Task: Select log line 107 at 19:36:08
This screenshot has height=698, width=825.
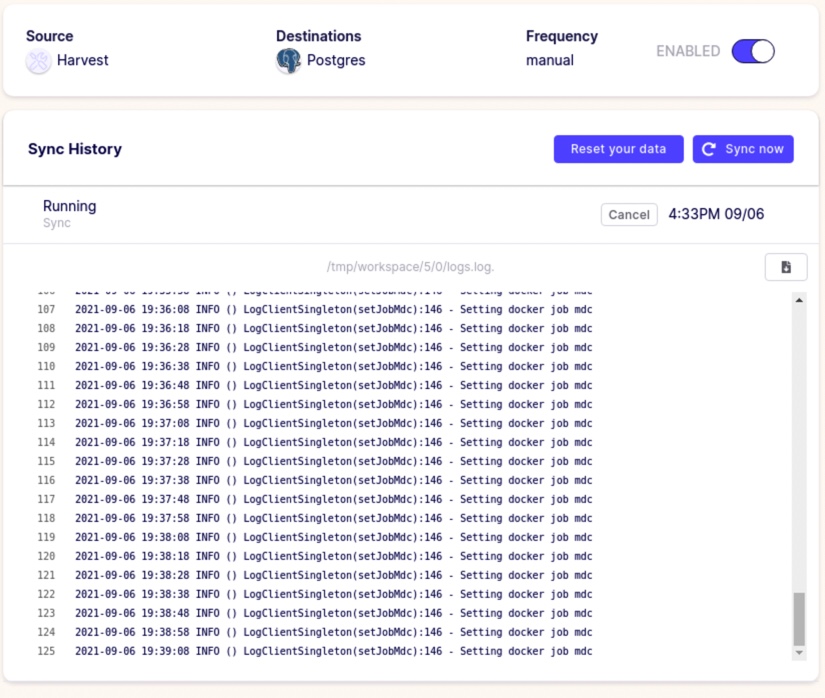Action: (x=315, y=309)
